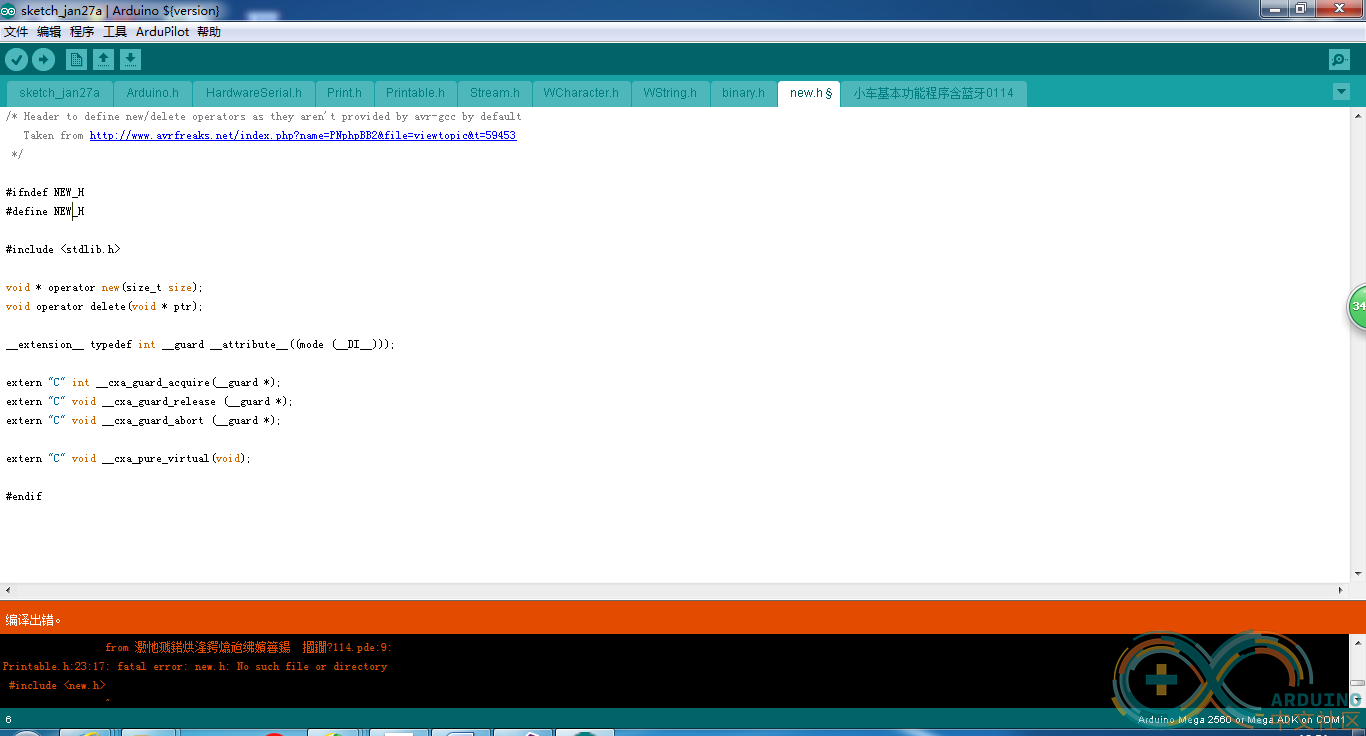
Task: Click the '__cxa_guard_acquire' line
Action: (144, 382)
